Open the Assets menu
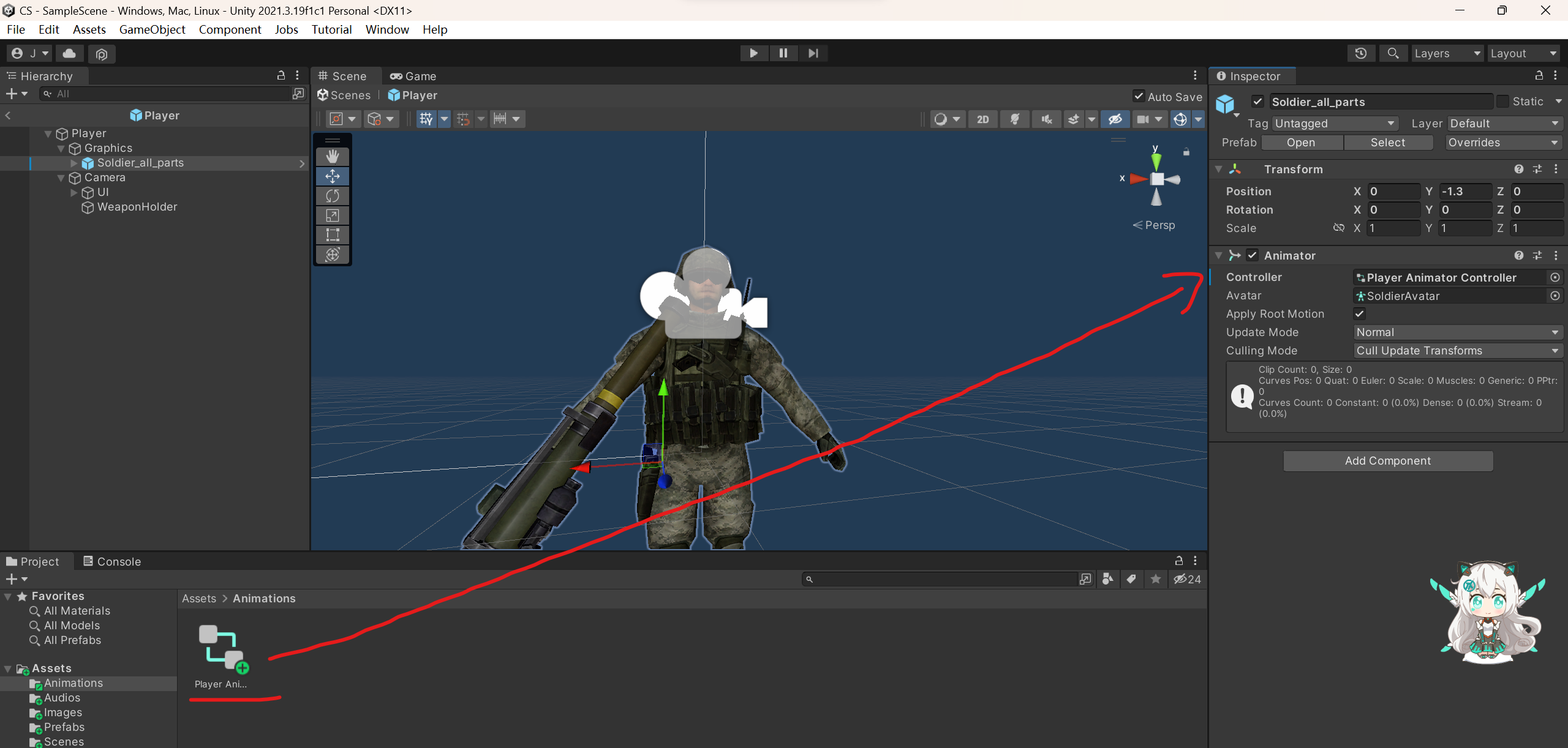This screenshot has width=1568, height=748. (89, 29)
